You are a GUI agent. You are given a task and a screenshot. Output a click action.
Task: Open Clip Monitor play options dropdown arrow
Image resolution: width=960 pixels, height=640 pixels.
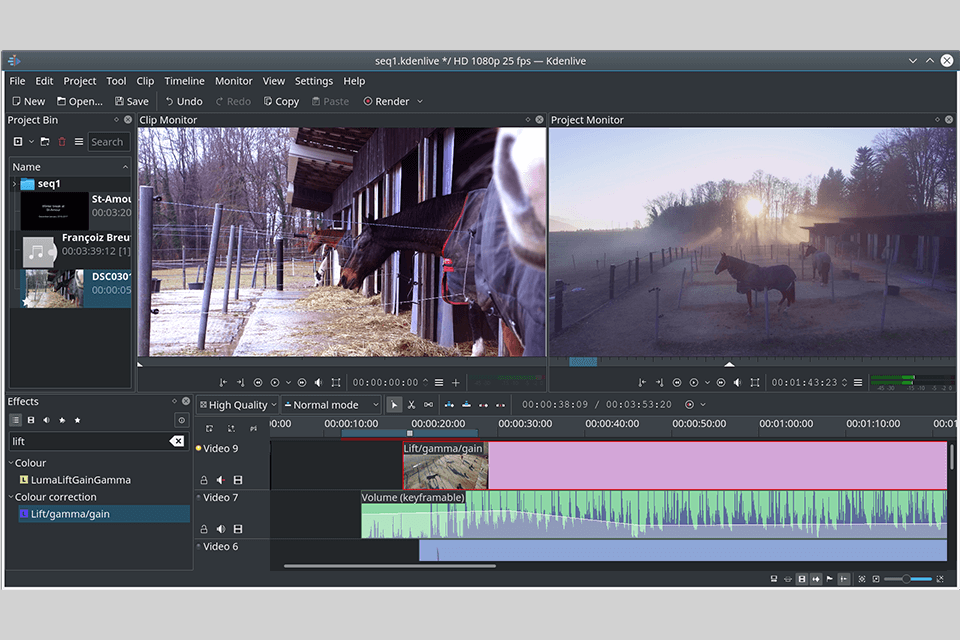click(288, 383)
